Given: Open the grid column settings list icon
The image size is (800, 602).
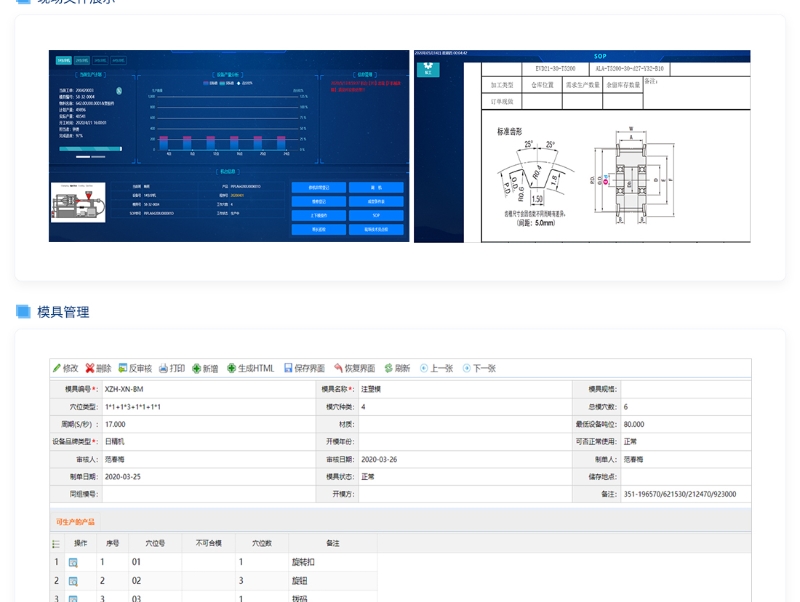Looking at the screenshot, I should [56, 544].
